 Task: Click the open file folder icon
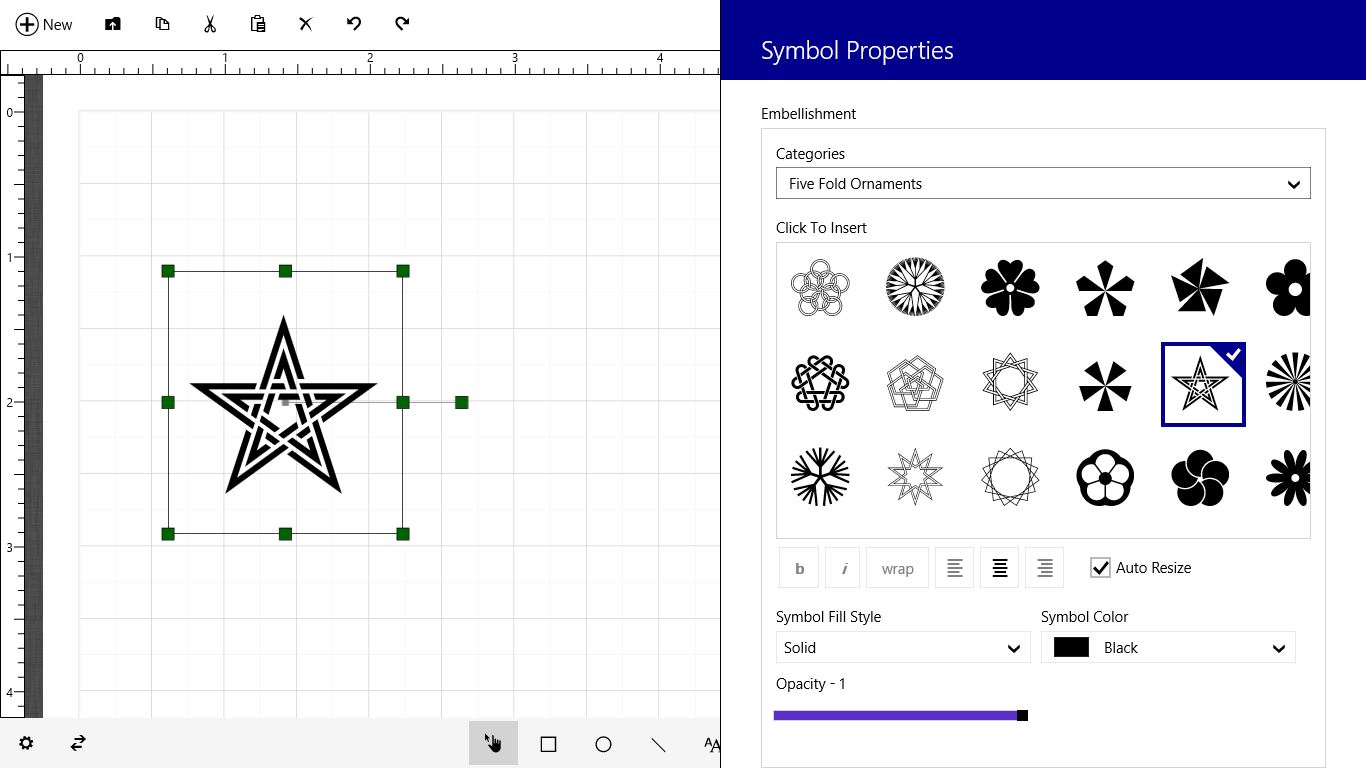(x=113, y=24)
